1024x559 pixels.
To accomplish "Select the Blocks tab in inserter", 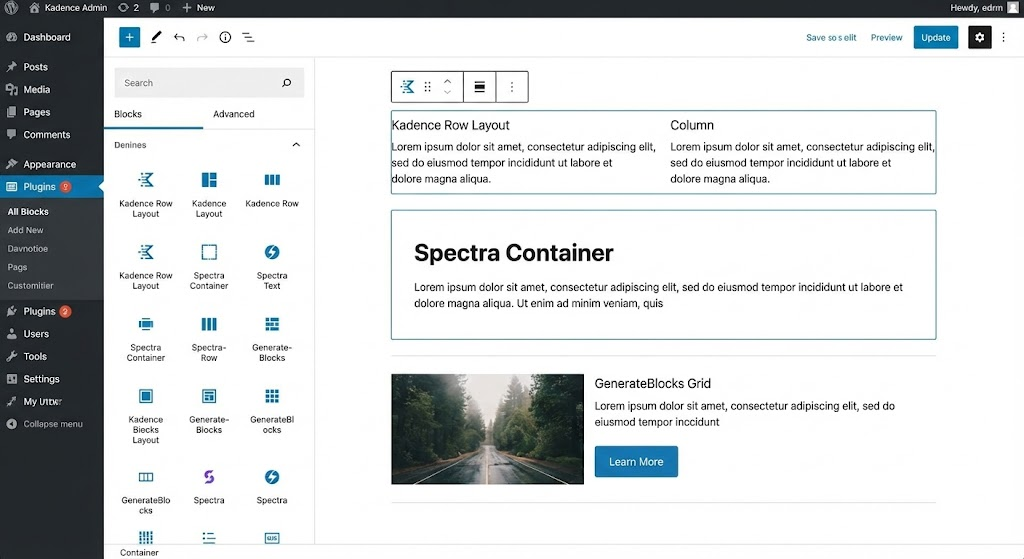I will tap(128, 114).
